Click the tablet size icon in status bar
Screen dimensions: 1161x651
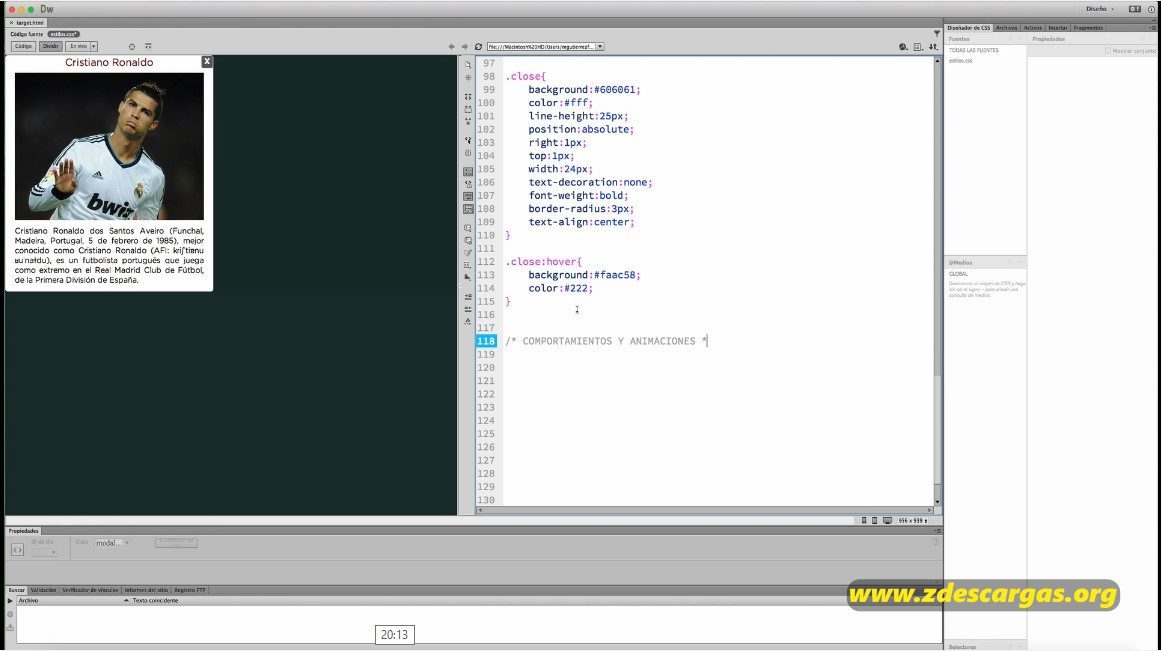coord(874,521)
